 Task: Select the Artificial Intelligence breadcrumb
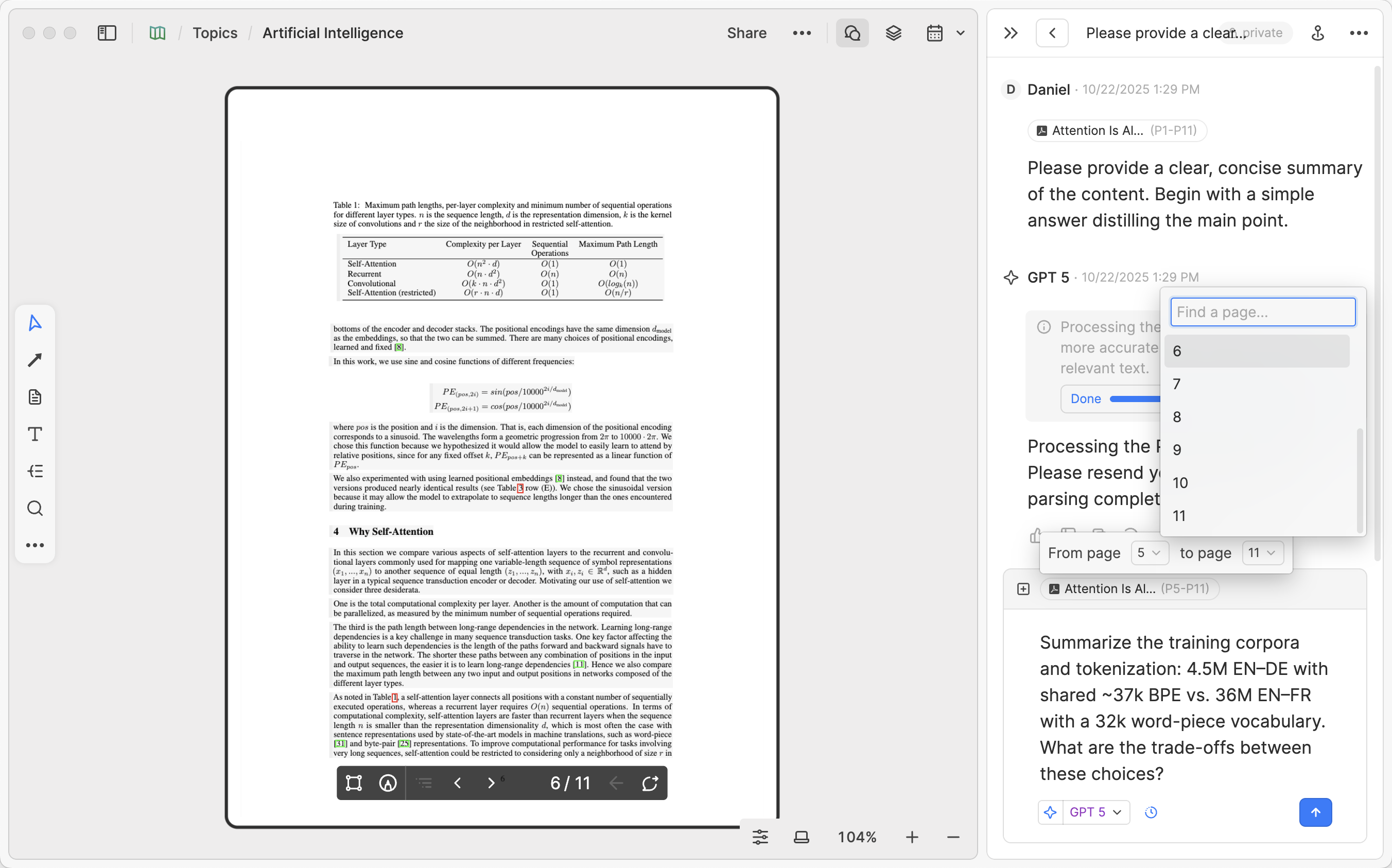333,33
